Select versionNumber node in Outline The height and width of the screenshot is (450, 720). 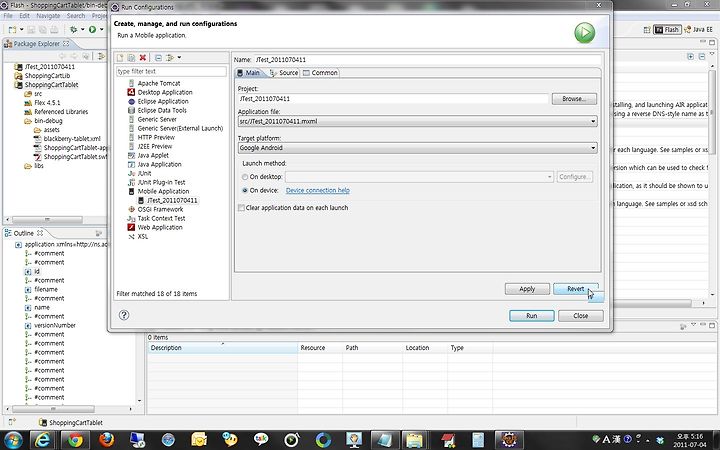pyautogui.click(x=55, y=326)
